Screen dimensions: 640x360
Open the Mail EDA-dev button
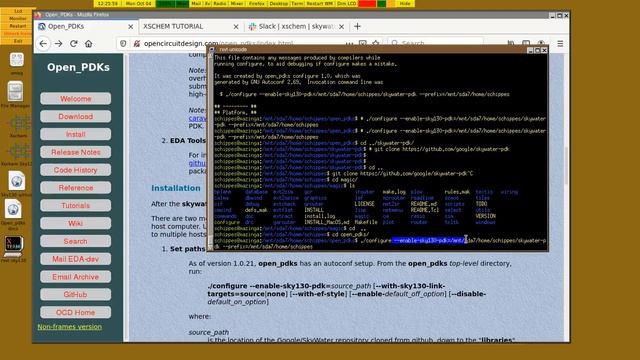[76, 259]
